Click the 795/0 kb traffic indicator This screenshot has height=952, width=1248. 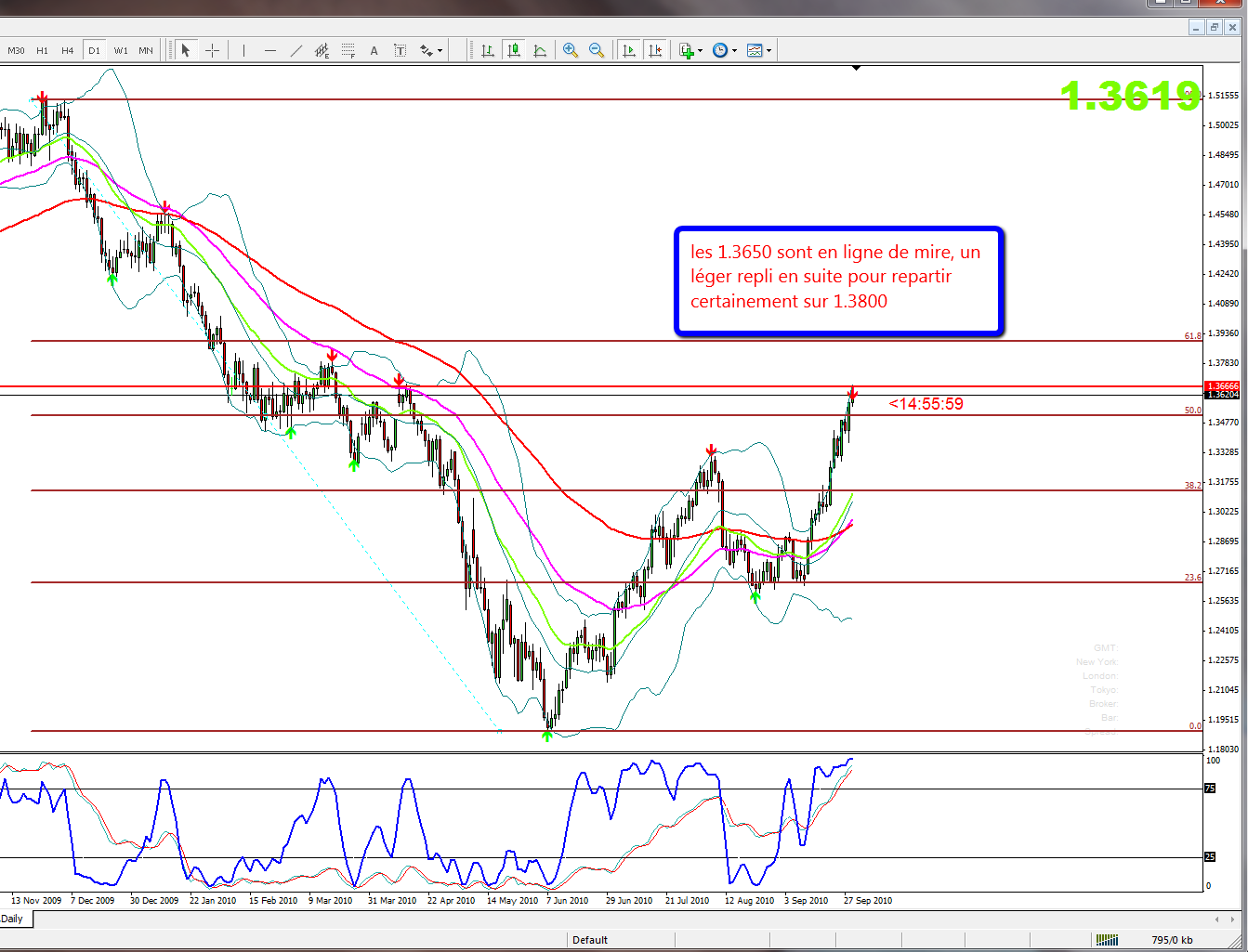(1172, 940)
